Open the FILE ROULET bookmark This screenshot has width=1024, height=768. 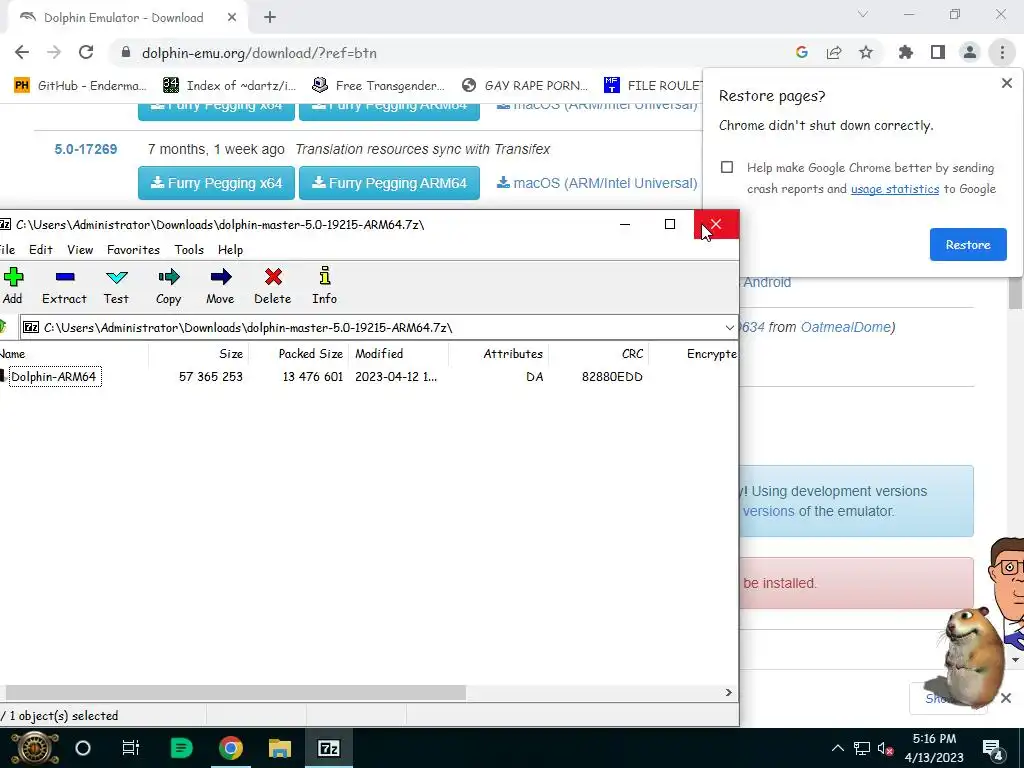(653, 85)
